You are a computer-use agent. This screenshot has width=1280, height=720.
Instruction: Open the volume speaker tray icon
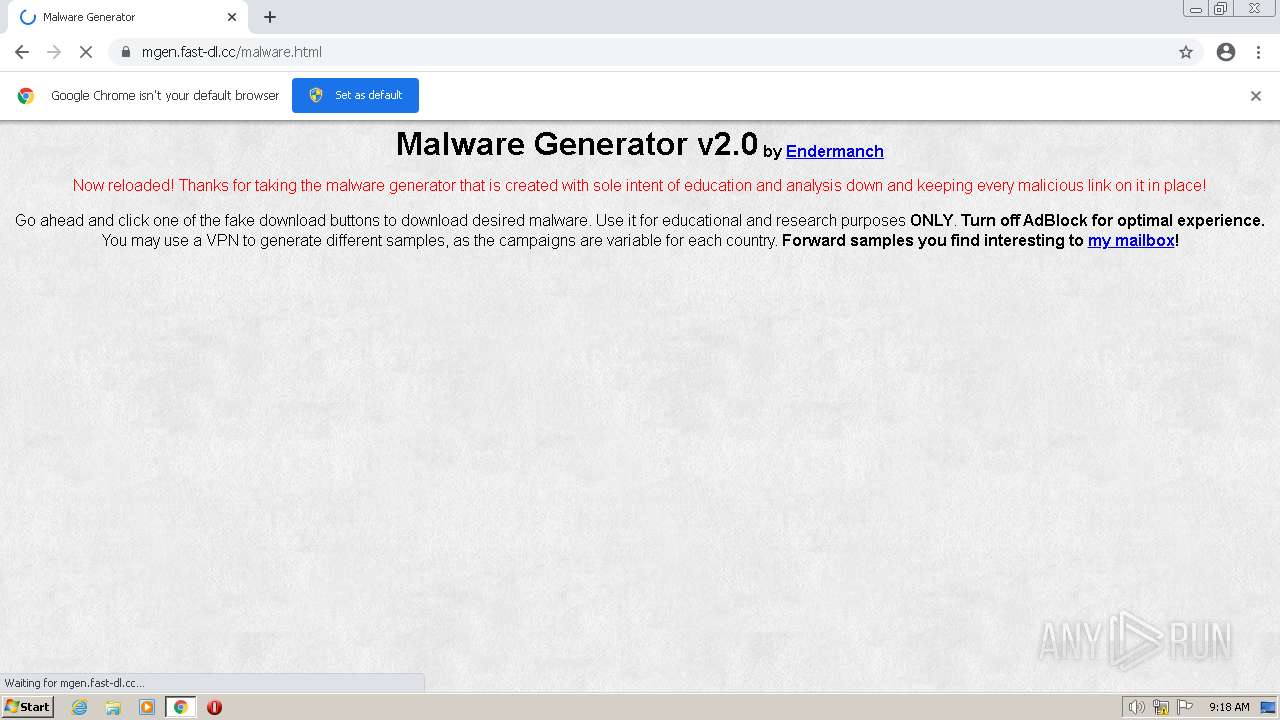click(1136, 707)
